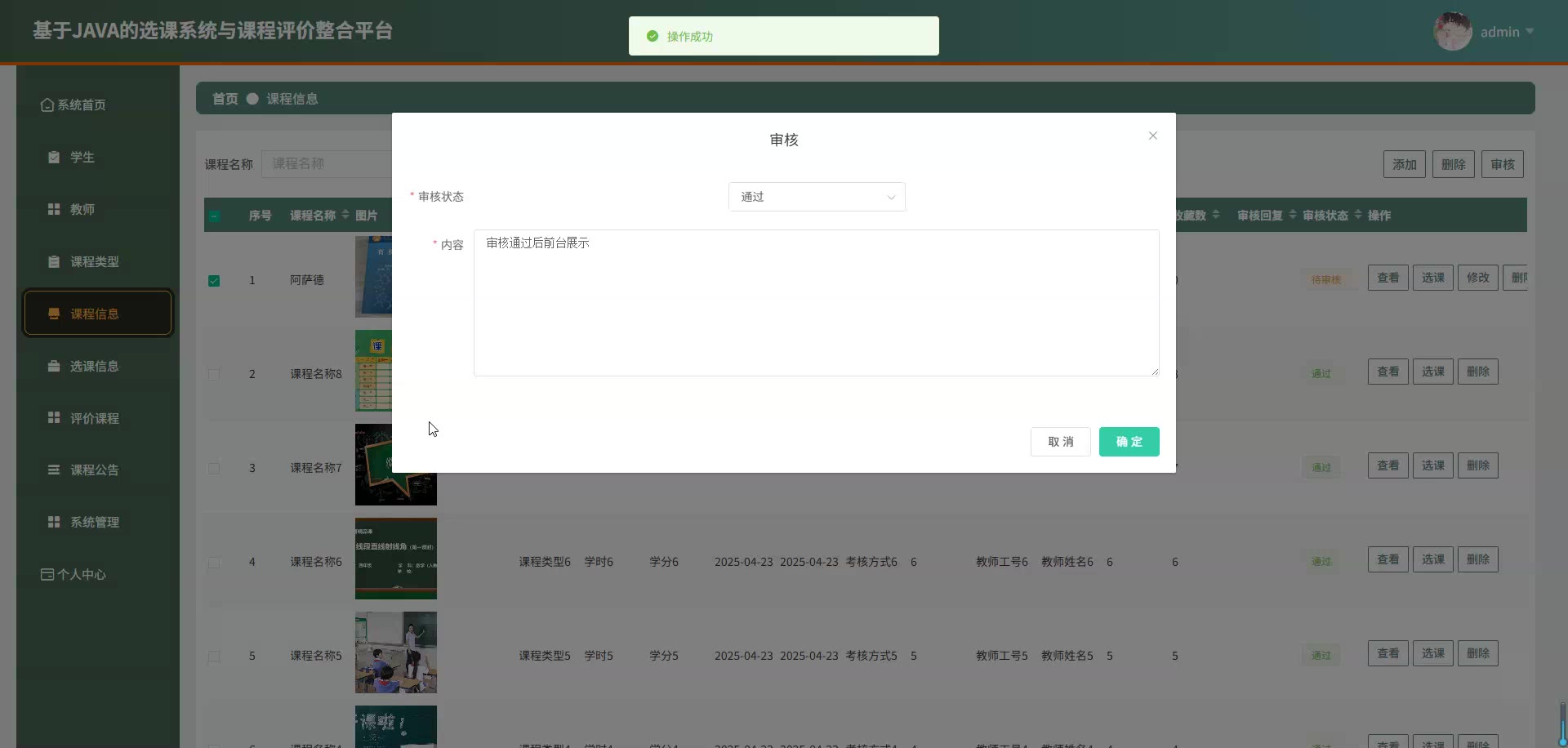Click 选课 for the 课程名称7 row
The image size is (1568, 748).
point(1433,465)
